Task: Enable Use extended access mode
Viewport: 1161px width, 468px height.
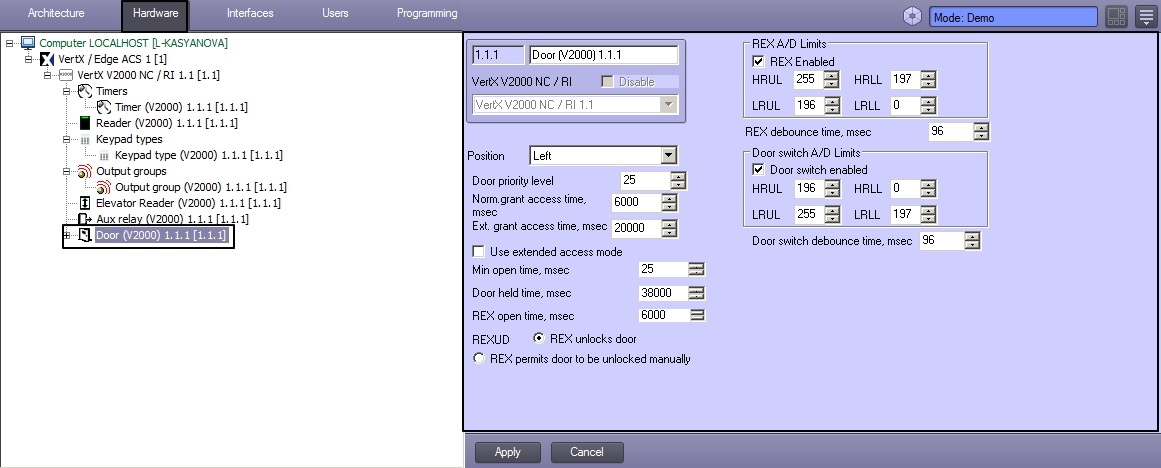Action: 478,252
